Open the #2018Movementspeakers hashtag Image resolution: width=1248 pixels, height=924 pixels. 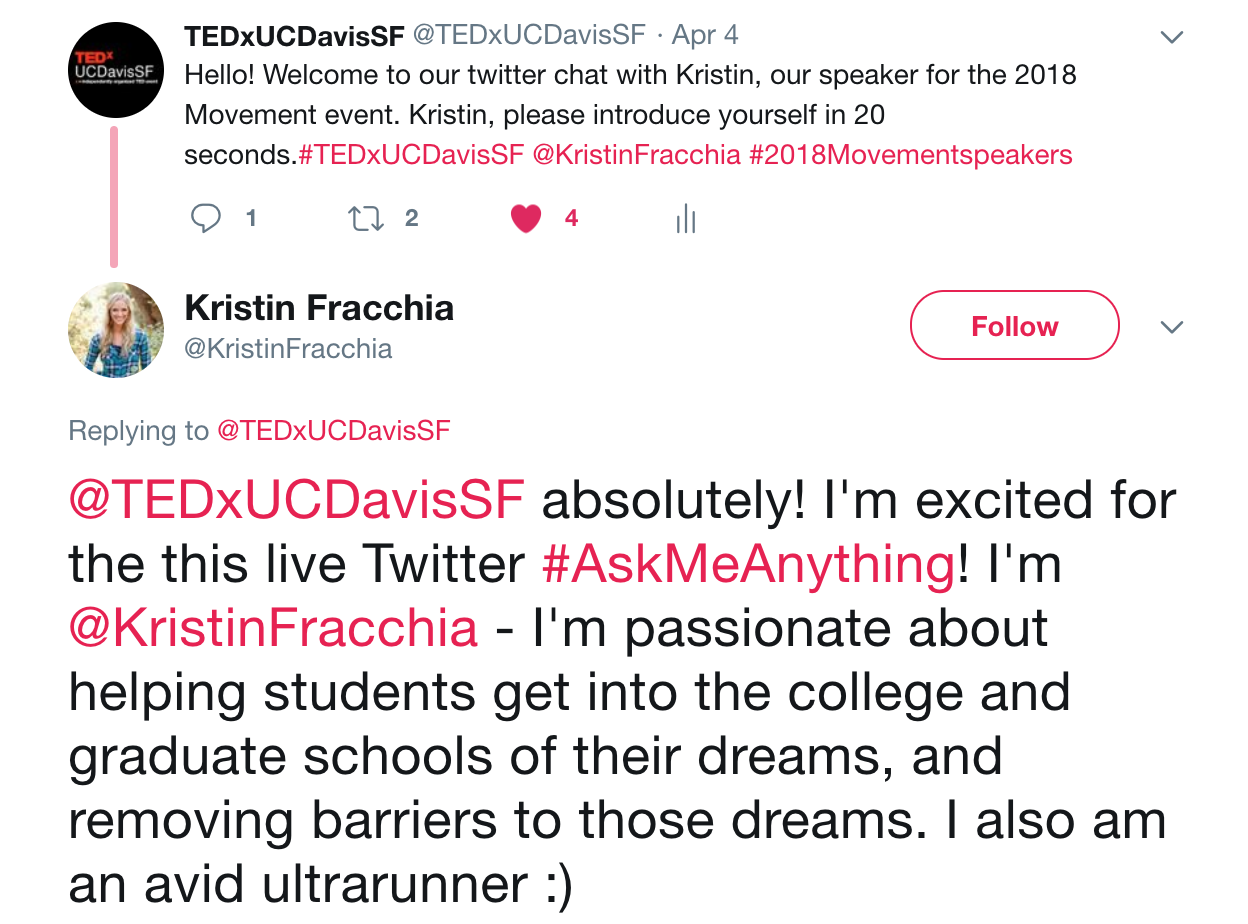[x=911, y=155]
